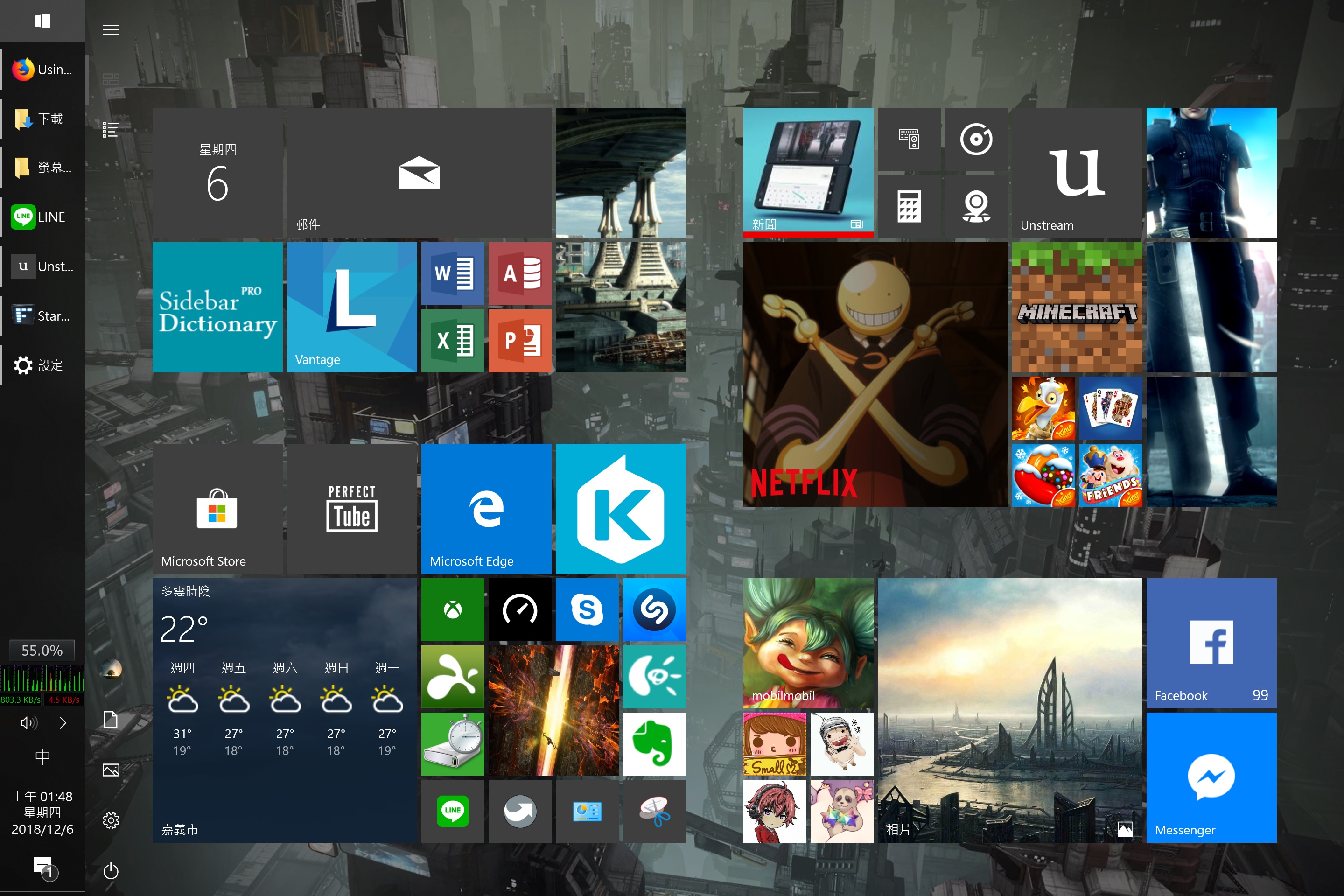Image resolution: width=1344 pixels, height=896 pixels.
Task: Click the volume speaker tray icon
Action: 28,723
